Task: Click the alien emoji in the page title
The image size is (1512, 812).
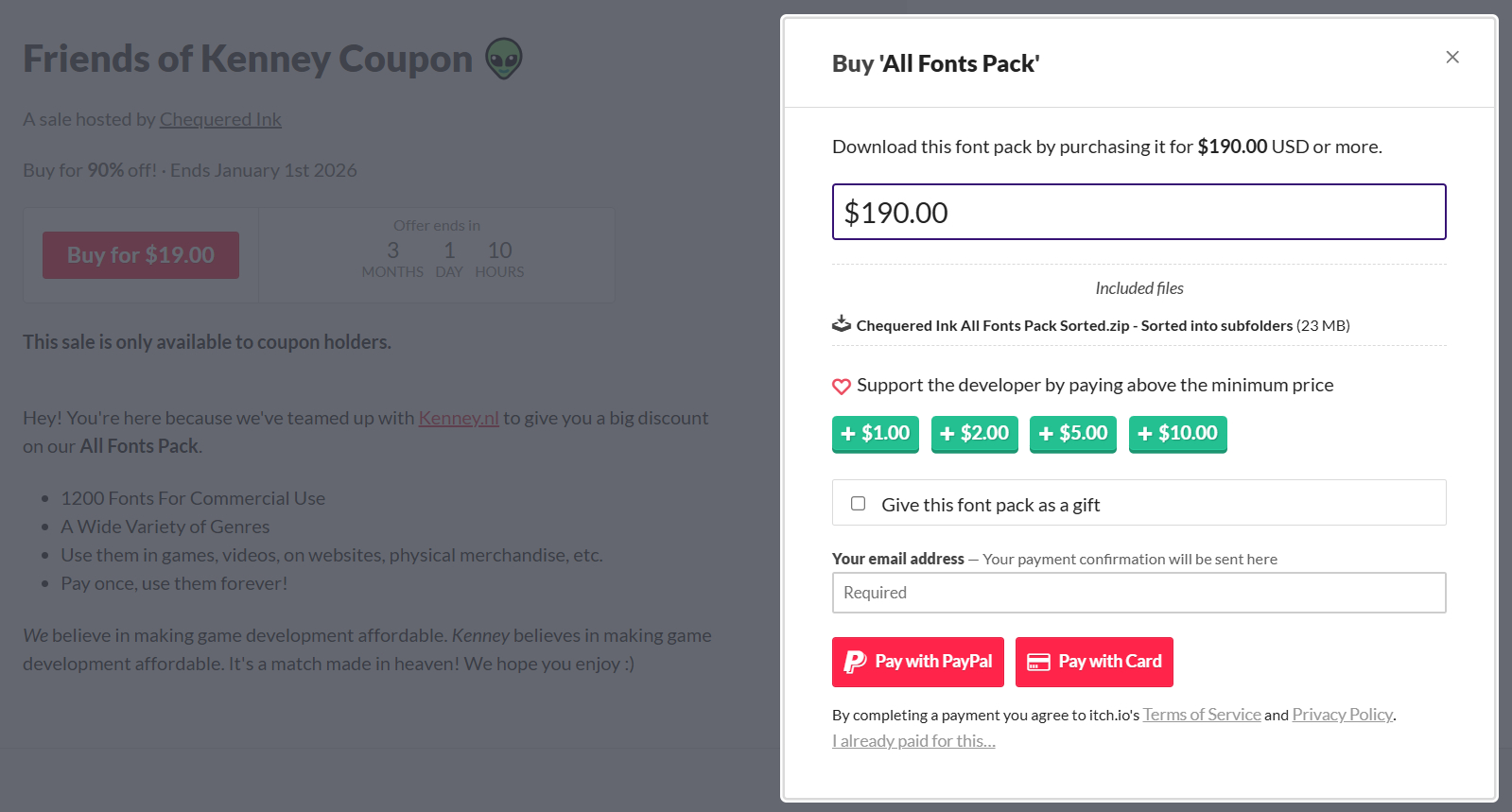Action: point(504,59)
